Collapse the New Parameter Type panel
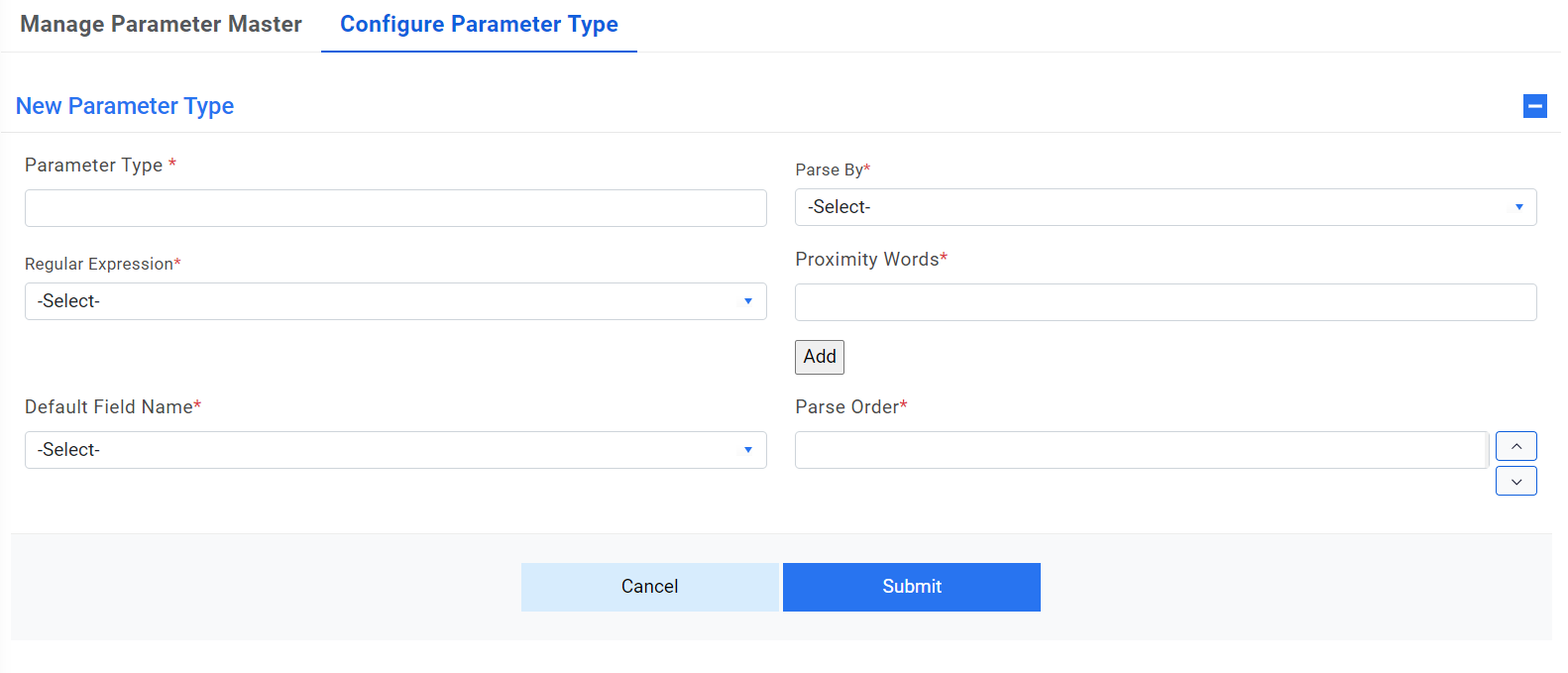The image size is (1568, 673). (x=1534, y=106)
